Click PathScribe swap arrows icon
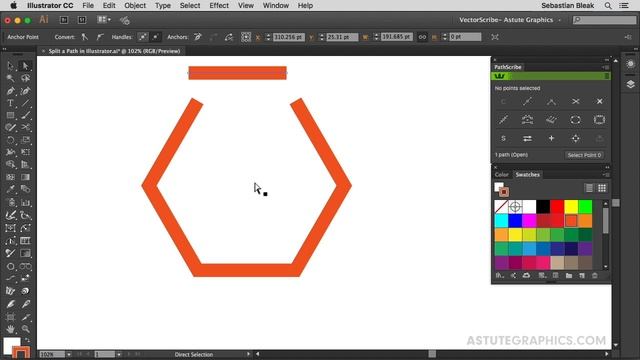The width and height of the screenshot is (640, 360). [527, 138]
